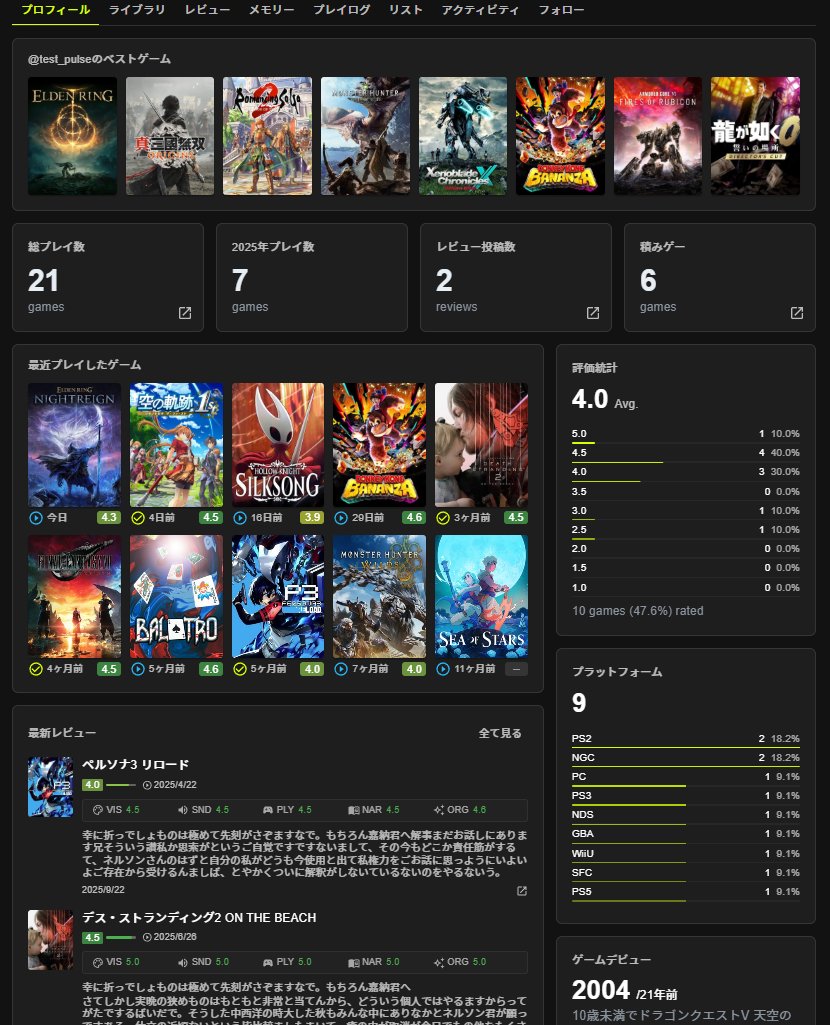Click 4.0 score badge on Persona 3 review
830x1025 pixels.
point(92,785)
